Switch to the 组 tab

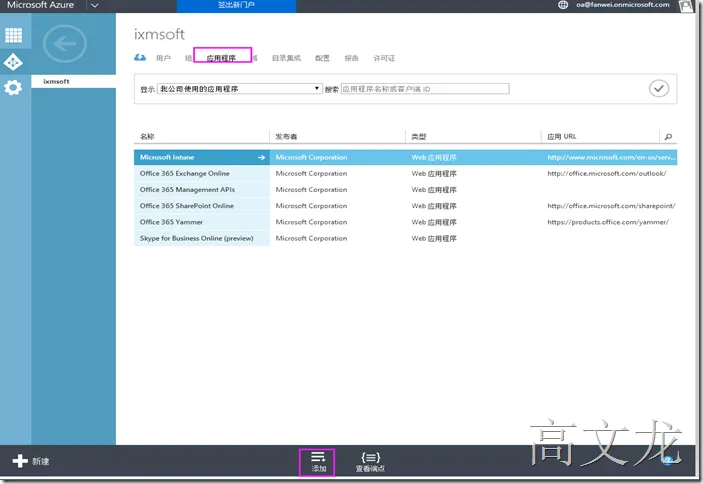point(188,58)
